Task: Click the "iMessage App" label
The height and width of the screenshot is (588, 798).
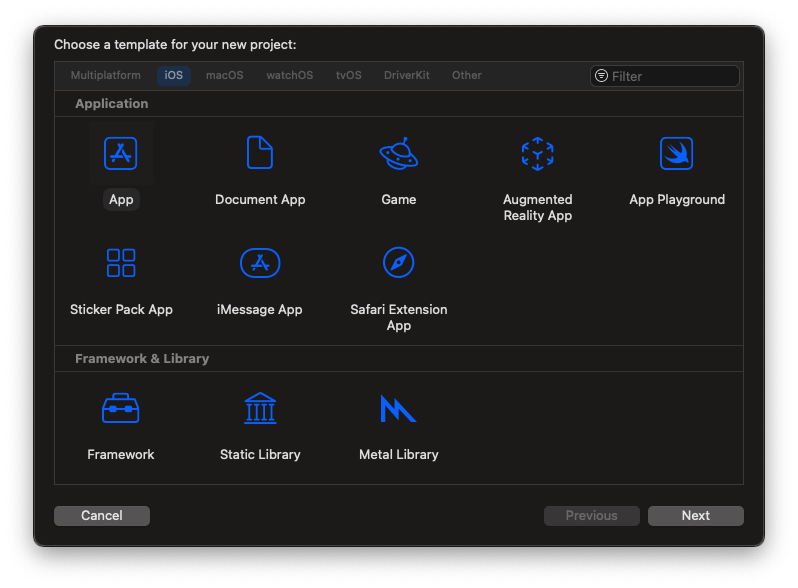Action: pyautogui.click(x=260, y=310)
